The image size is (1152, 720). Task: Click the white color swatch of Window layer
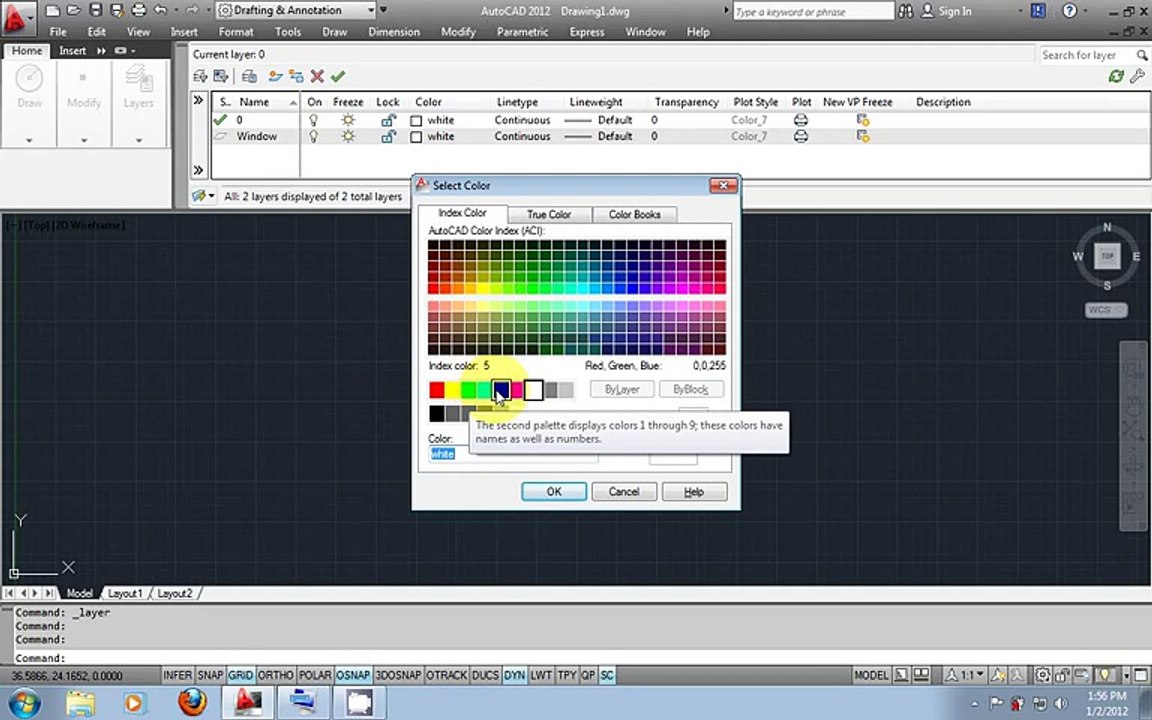pos(416,137)
